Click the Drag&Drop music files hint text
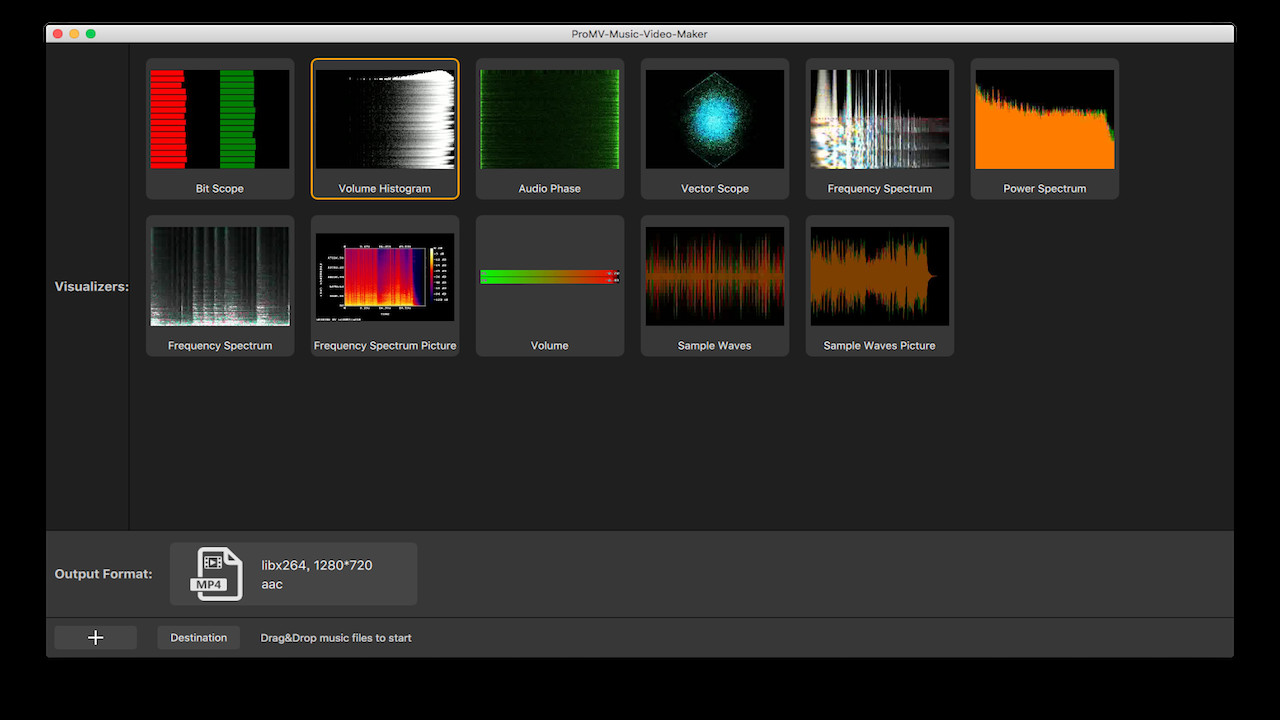Screen dimensions: 1280x720 point(336,638)
